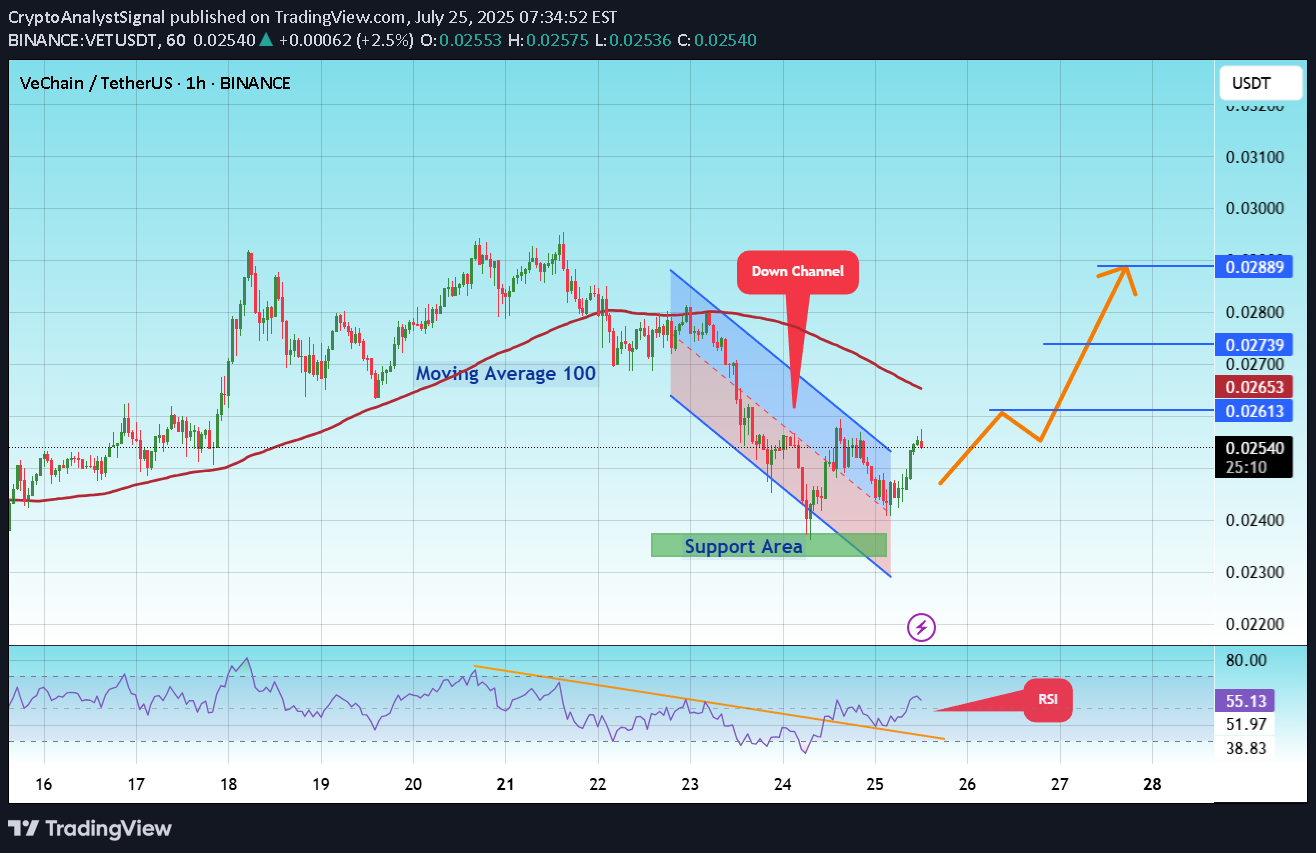Click date 18 on the time axis
The image size is (1316, 853).
[228, 784]
